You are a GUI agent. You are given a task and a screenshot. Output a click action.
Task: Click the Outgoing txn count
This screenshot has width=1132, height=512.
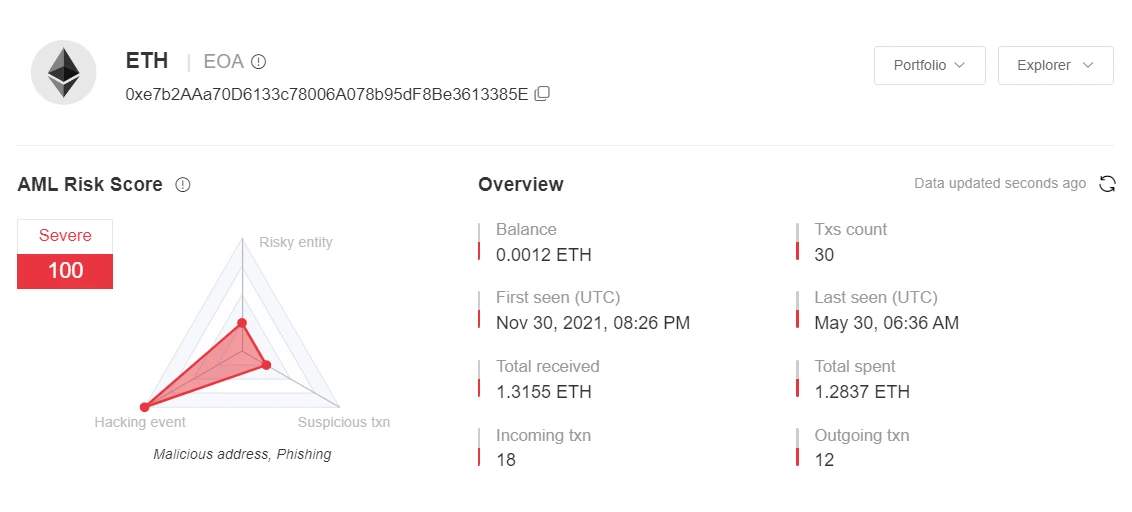[824, 460]
